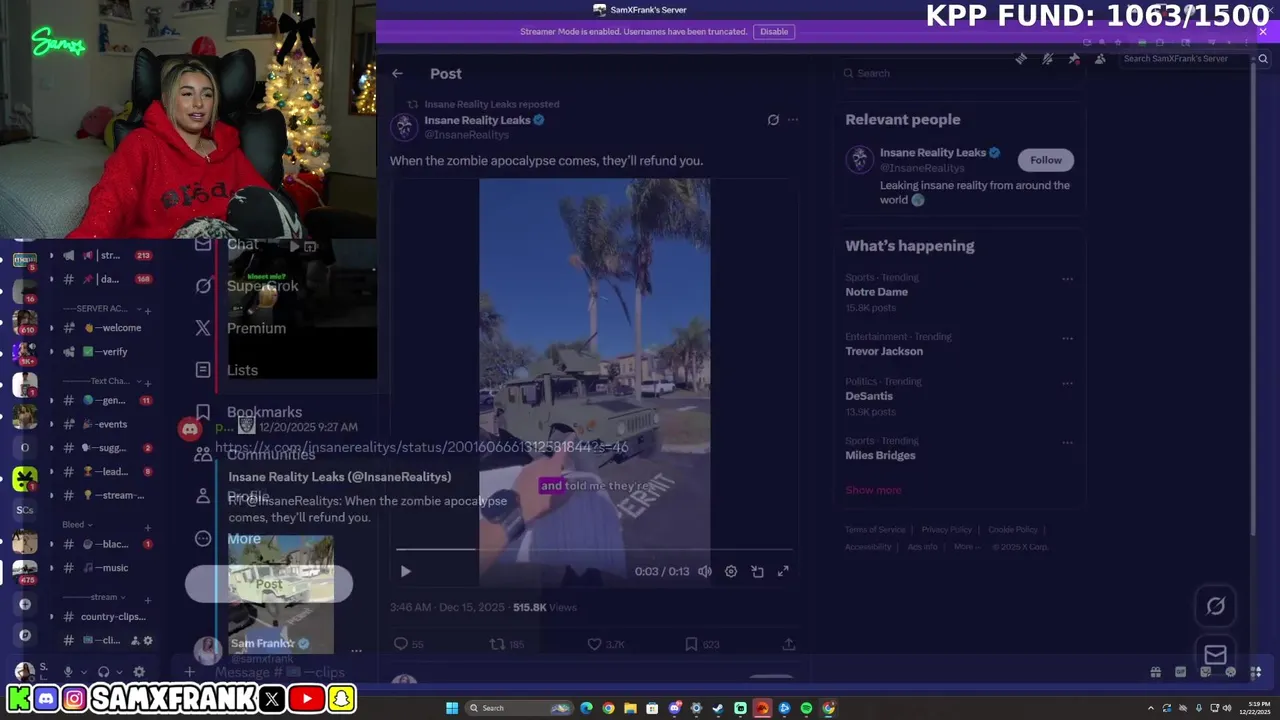Share the post via upload icon

coord(788,644)
